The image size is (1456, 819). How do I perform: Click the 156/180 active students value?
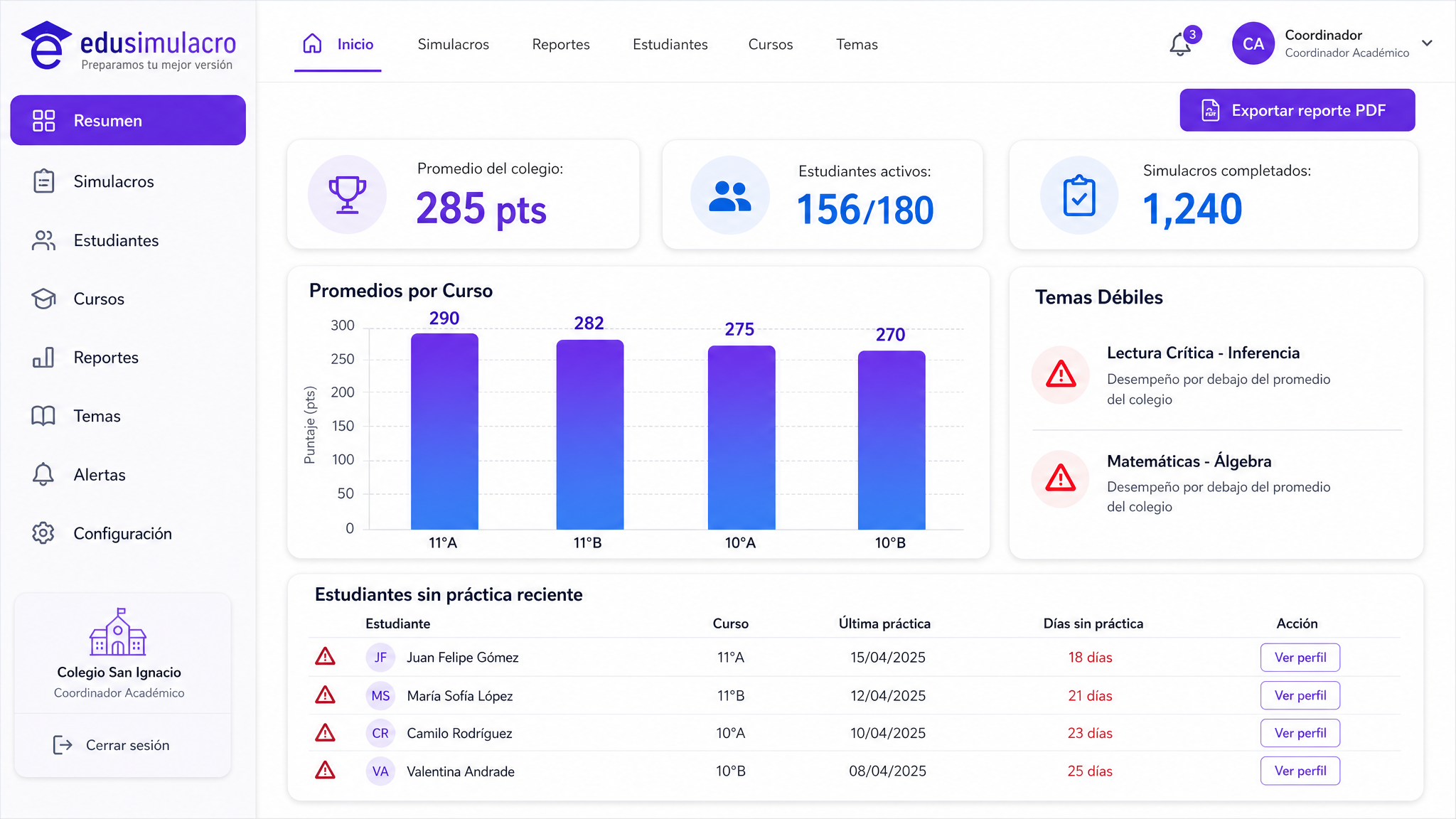pos(865,210)
